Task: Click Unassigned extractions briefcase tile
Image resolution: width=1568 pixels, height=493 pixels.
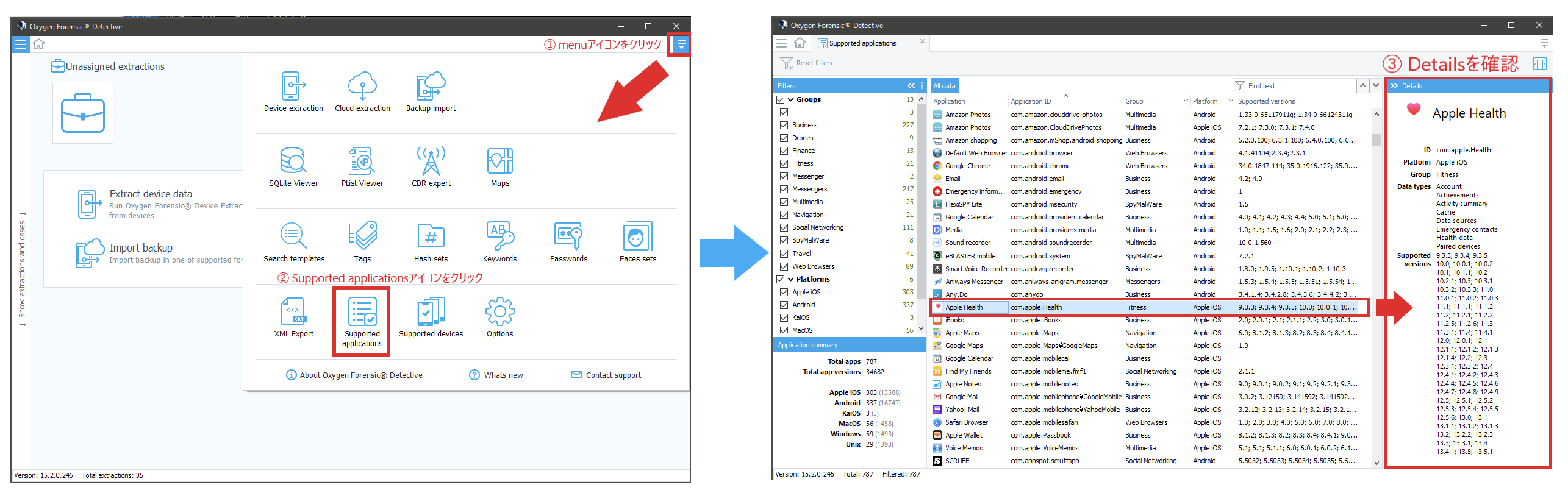Action: [x=83, y=113]
